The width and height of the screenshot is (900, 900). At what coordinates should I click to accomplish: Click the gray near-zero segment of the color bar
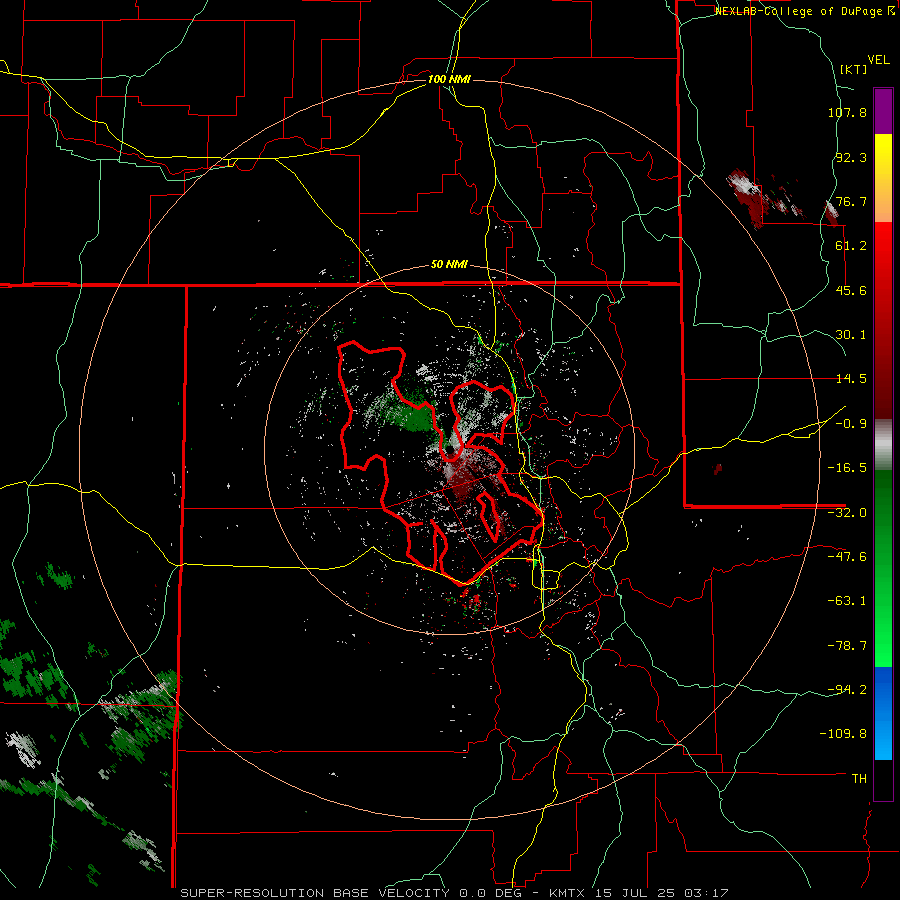pyautogui.click(x=883, y=445)
